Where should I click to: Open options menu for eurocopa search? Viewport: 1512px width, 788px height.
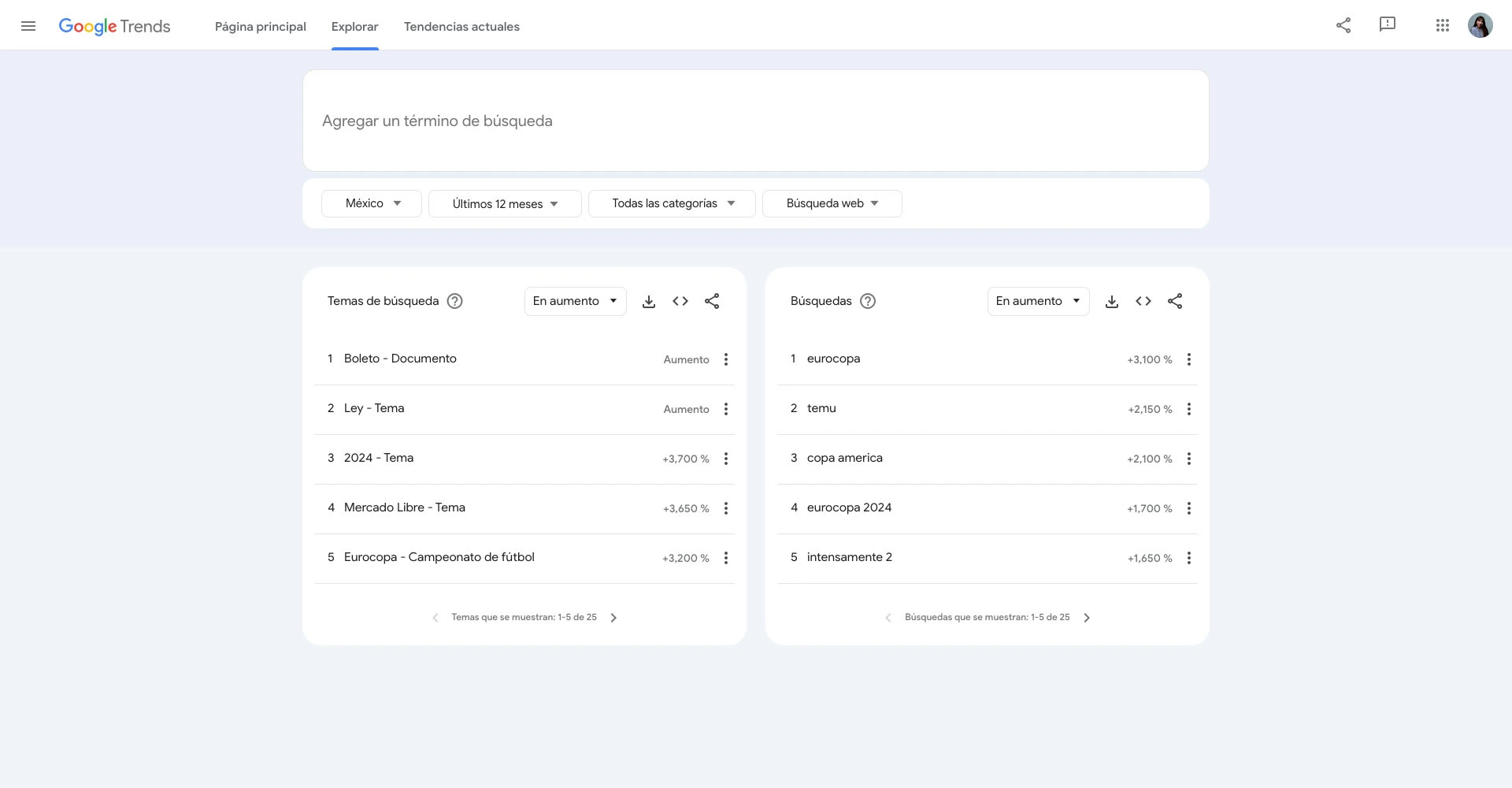pos(1189,359)
